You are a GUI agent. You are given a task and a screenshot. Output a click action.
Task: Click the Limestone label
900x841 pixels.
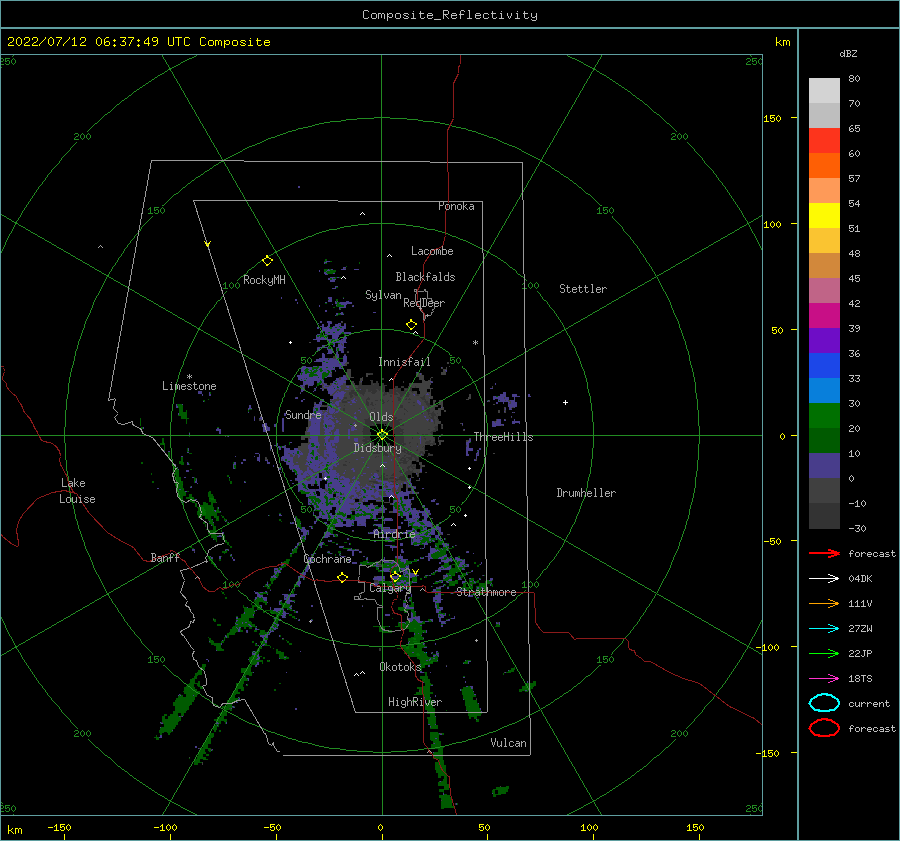tap(189, 386)
